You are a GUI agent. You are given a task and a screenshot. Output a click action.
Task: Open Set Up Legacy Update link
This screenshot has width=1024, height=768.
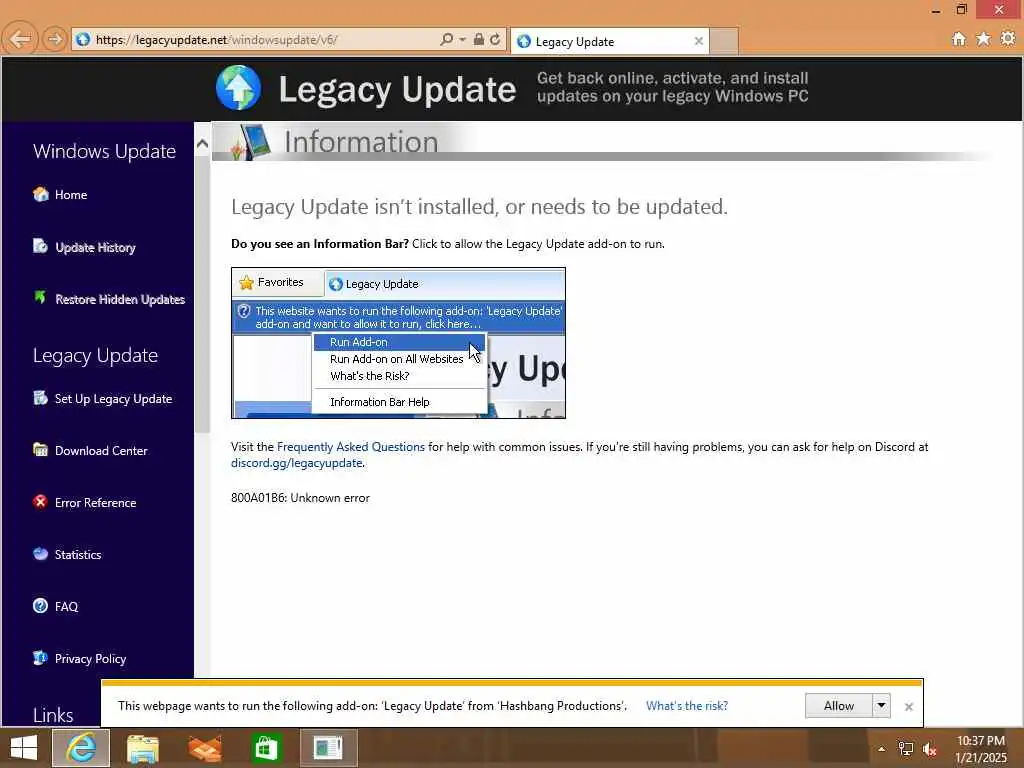point(114,399)
